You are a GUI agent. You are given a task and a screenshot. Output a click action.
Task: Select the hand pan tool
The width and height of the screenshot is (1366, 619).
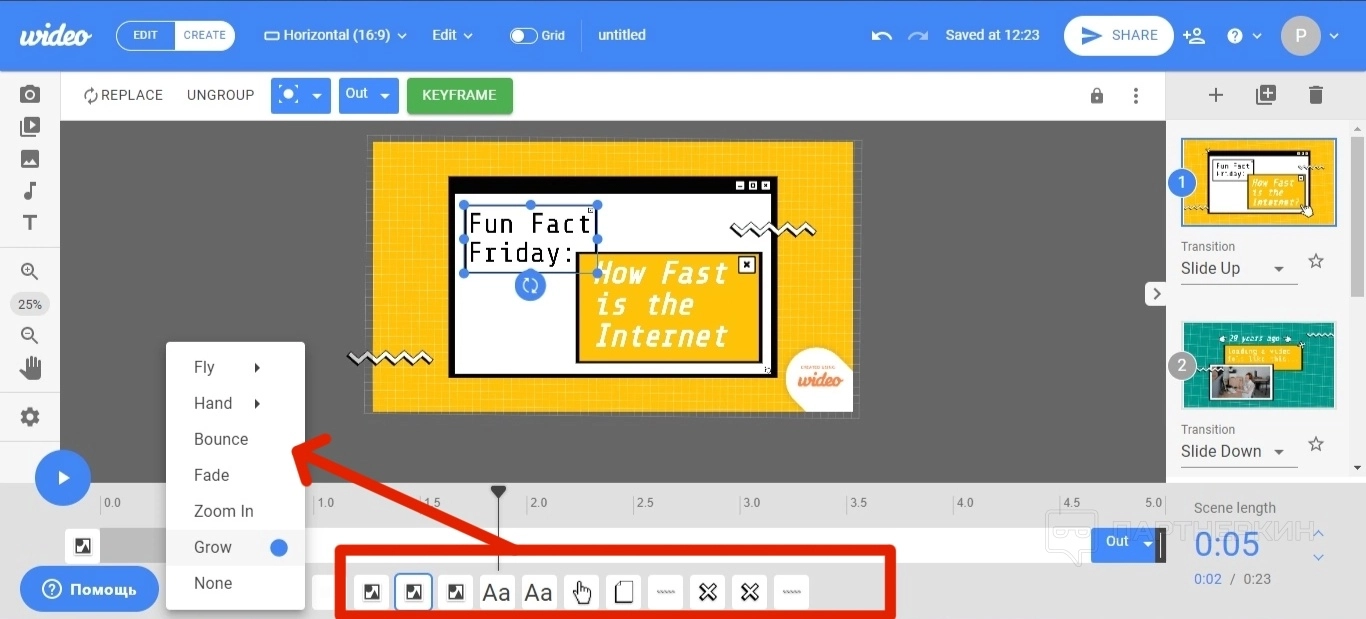(x=30, y=368)
